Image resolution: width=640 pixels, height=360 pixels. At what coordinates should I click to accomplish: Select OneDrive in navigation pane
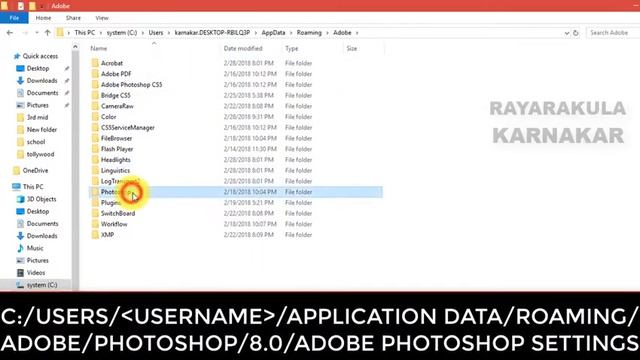tap(35, 170)
